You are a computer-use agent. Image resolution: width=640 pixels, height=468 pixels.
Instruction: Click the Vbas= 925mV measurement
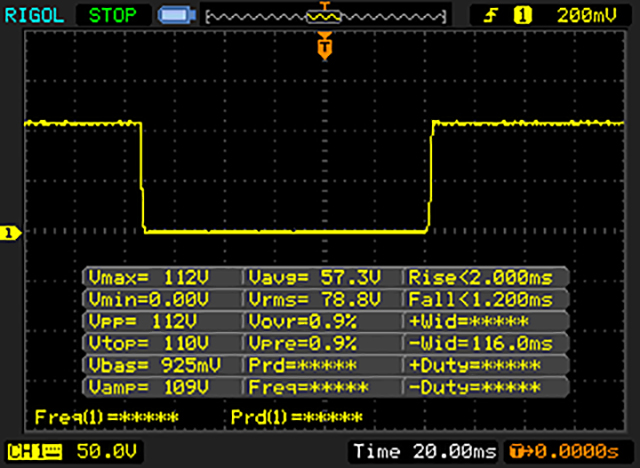(x=155, y=365)
